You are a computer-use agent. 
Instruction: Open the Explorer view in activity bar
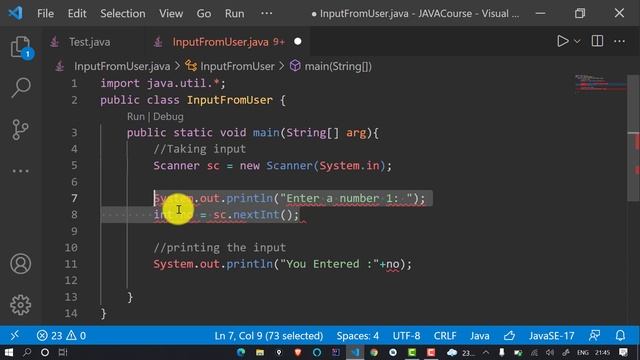click(x=20, y=47)
